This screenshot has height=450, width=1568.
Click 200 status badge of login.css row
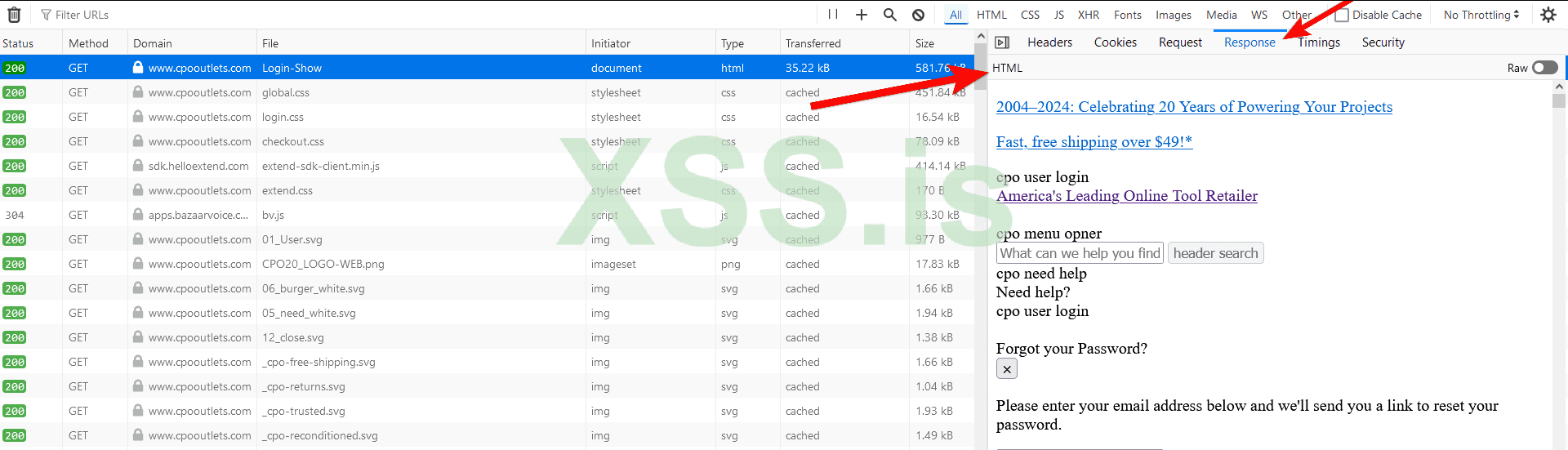[x=14, y=117]
